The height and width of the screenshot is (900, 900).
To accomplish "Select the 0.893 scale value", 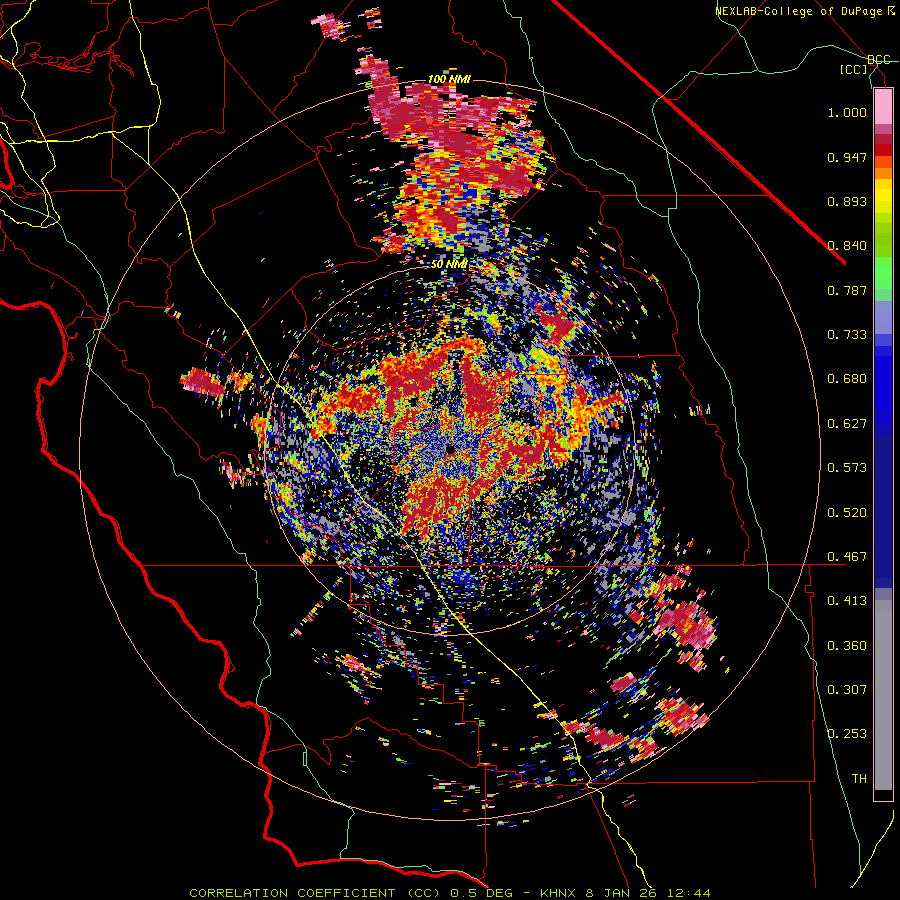I will pyautogui.click(x=847, y=201).
